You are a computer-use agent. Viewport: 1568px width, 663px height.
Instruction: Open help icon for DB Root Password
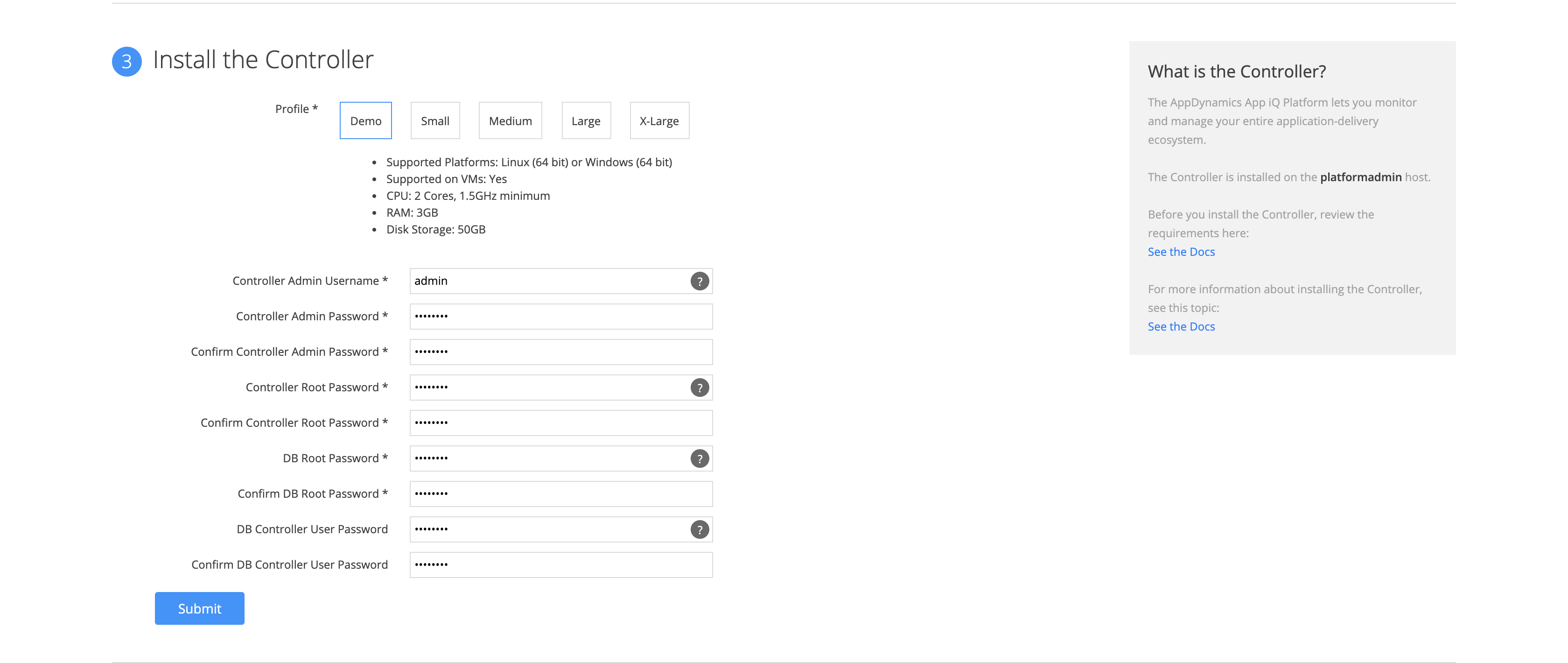click(x=700, y=458)
